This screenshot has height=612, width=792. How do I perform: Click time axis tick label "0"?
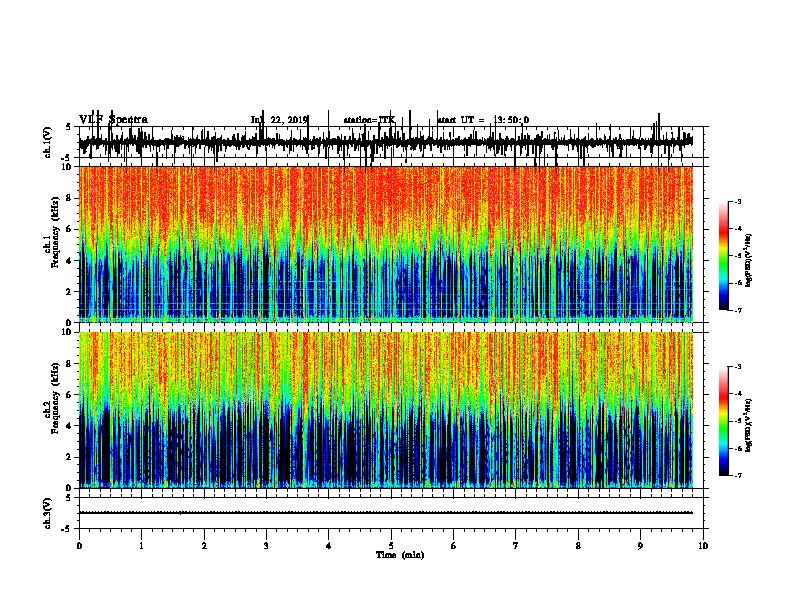tap(79, 546)
